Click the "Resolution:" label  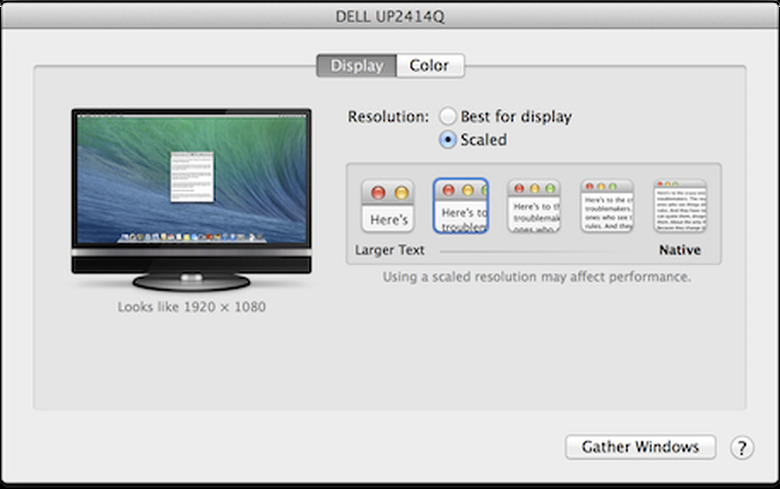[x=388, y=116]
